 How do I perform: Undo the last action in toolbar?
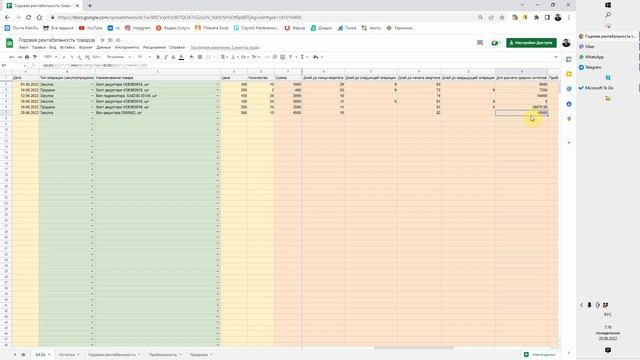11,57
